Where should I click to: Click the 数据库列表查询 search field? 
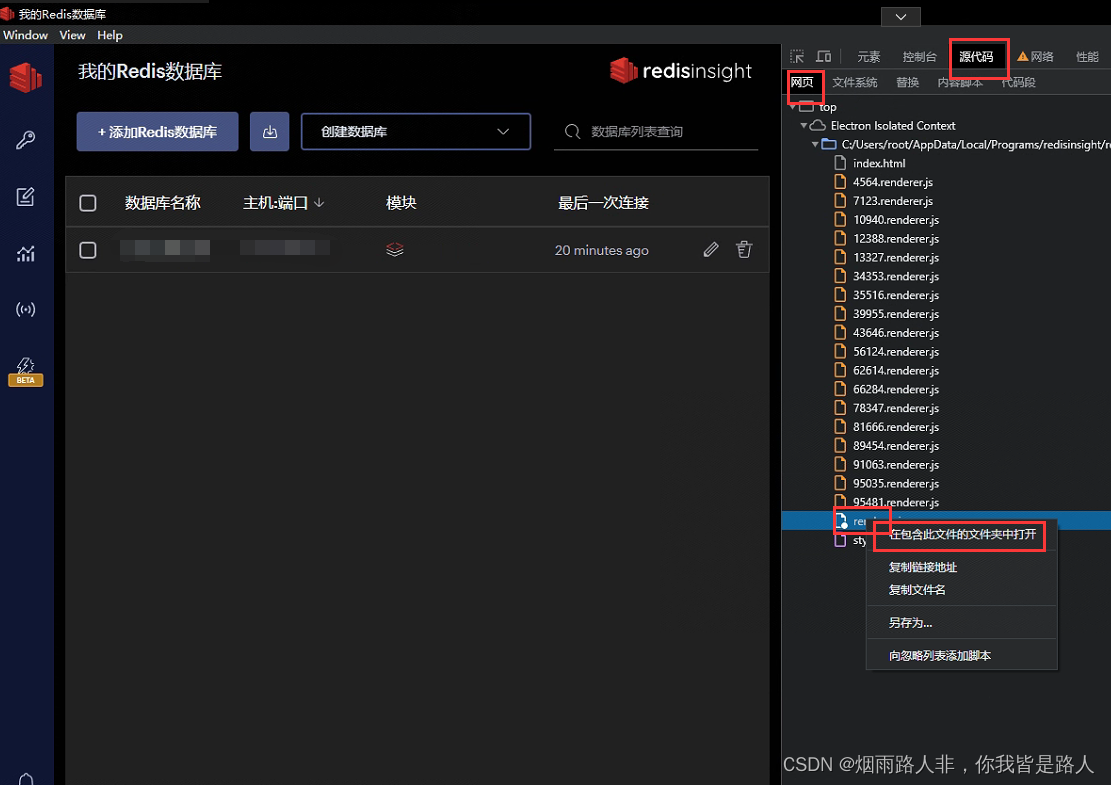[x=656, y=132]
